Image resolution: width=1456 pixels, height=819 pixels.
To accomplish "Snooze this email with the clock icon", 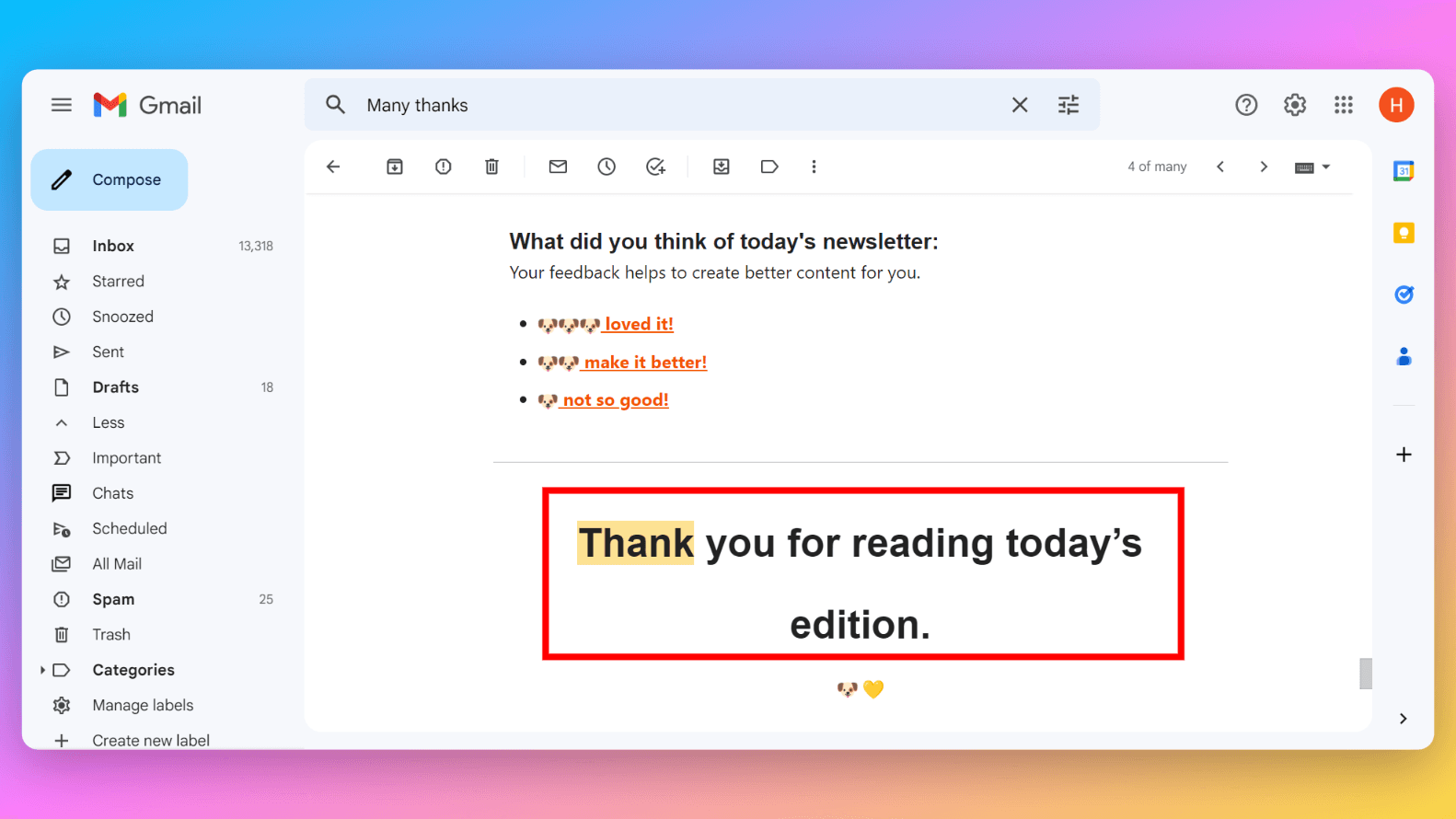I will click(x=607, y=167).
